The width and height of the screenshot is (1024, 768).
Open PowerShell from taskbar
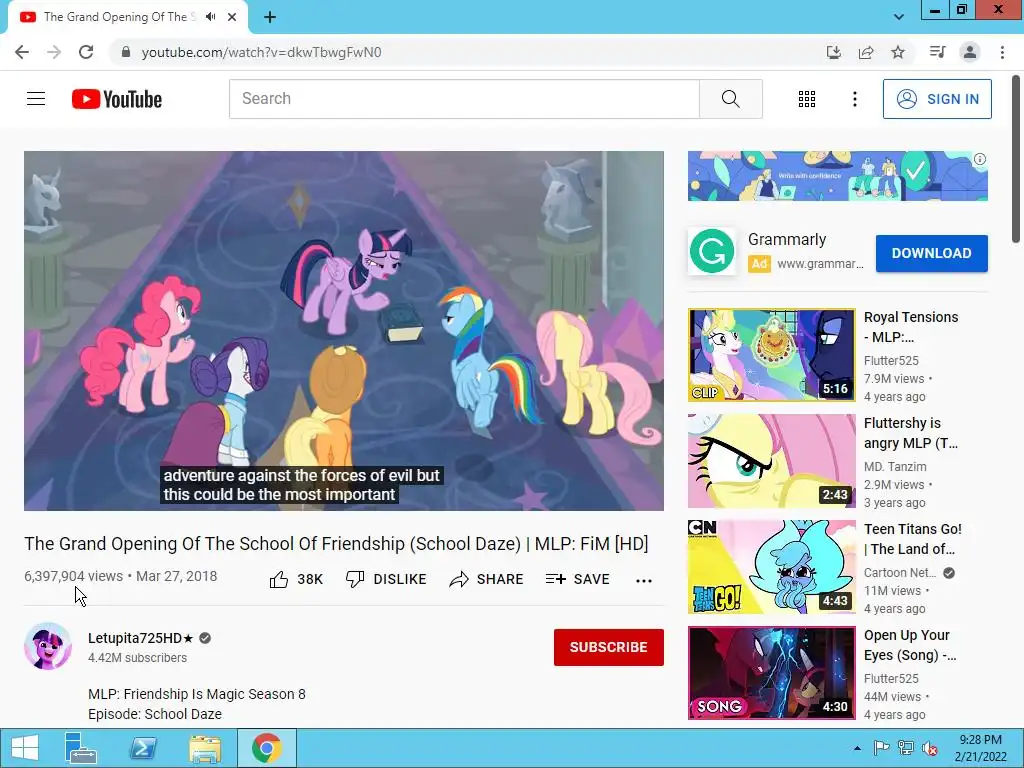143,748
